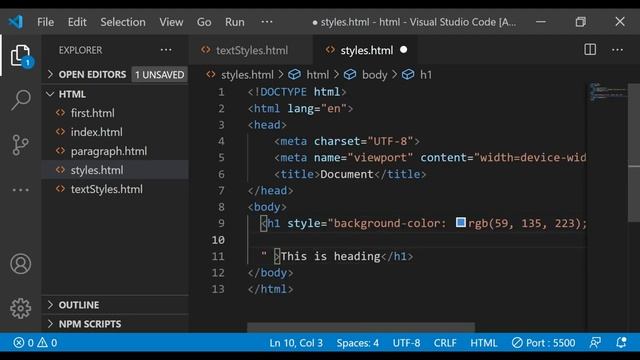Image resolution: width=640 pixels, height=360 pixels.
Task: Click the <!DOCTYPE html> line
Action: [x=297, y=92]
